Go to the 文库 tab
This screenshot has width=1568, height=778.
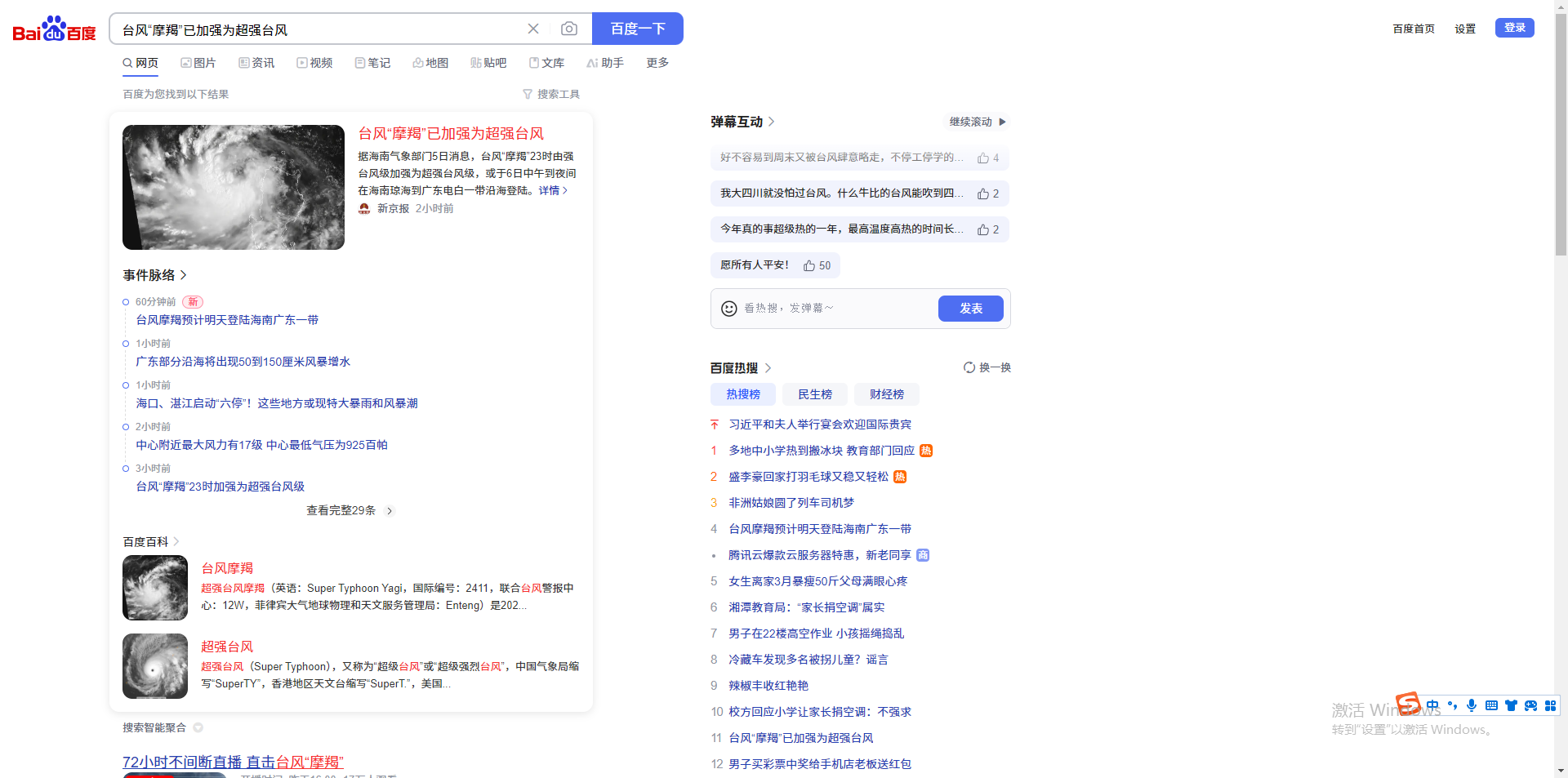(546, 63)
